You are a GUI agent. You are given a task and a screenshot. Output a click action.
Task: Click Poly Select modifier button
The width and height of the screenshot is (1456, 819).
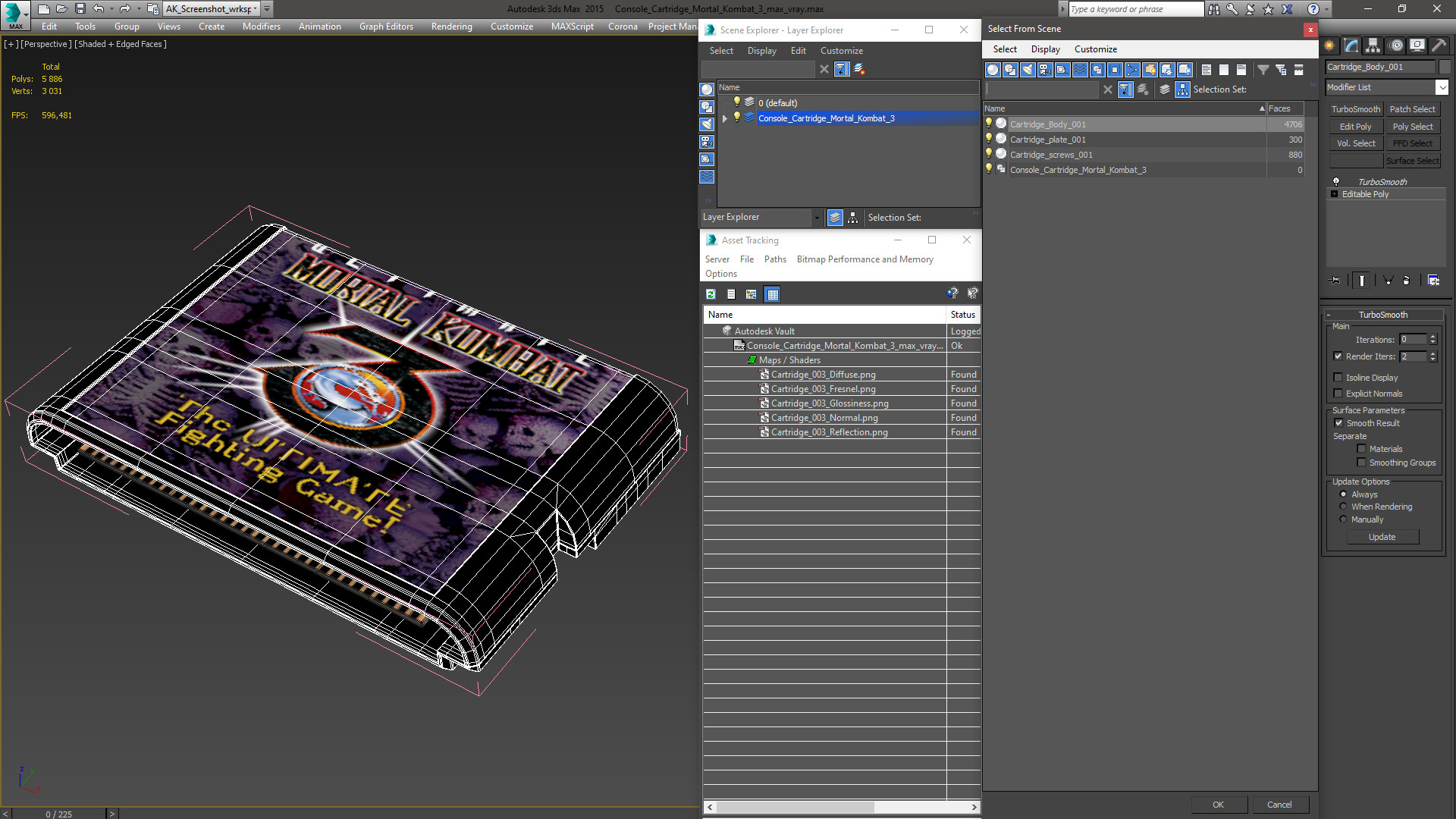click(x=1412, y=127)
